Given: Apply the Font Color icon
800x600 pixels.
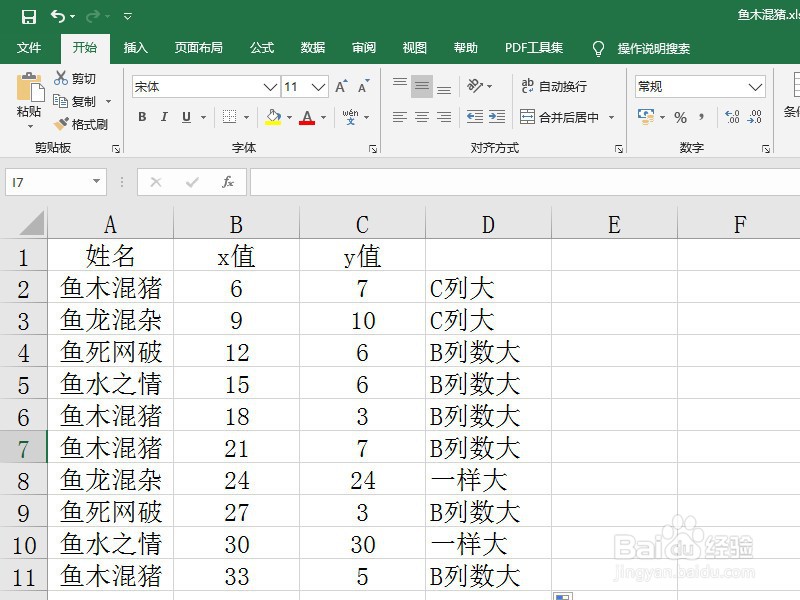Looking at the screenshot, I should click(x=308, y=117).
